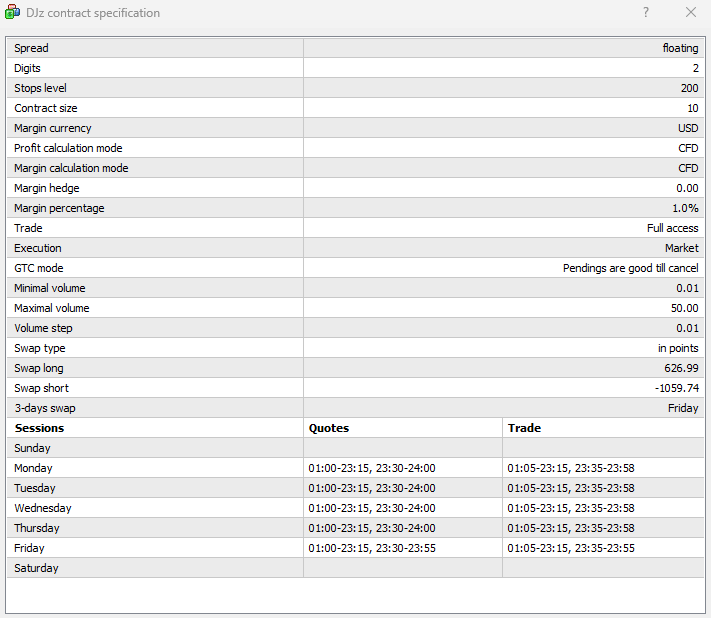Image resolution: width=711 pixels, height=618 pixels.
Task: Click the Swap short value -1059.74
Action: tap(677, 388)
